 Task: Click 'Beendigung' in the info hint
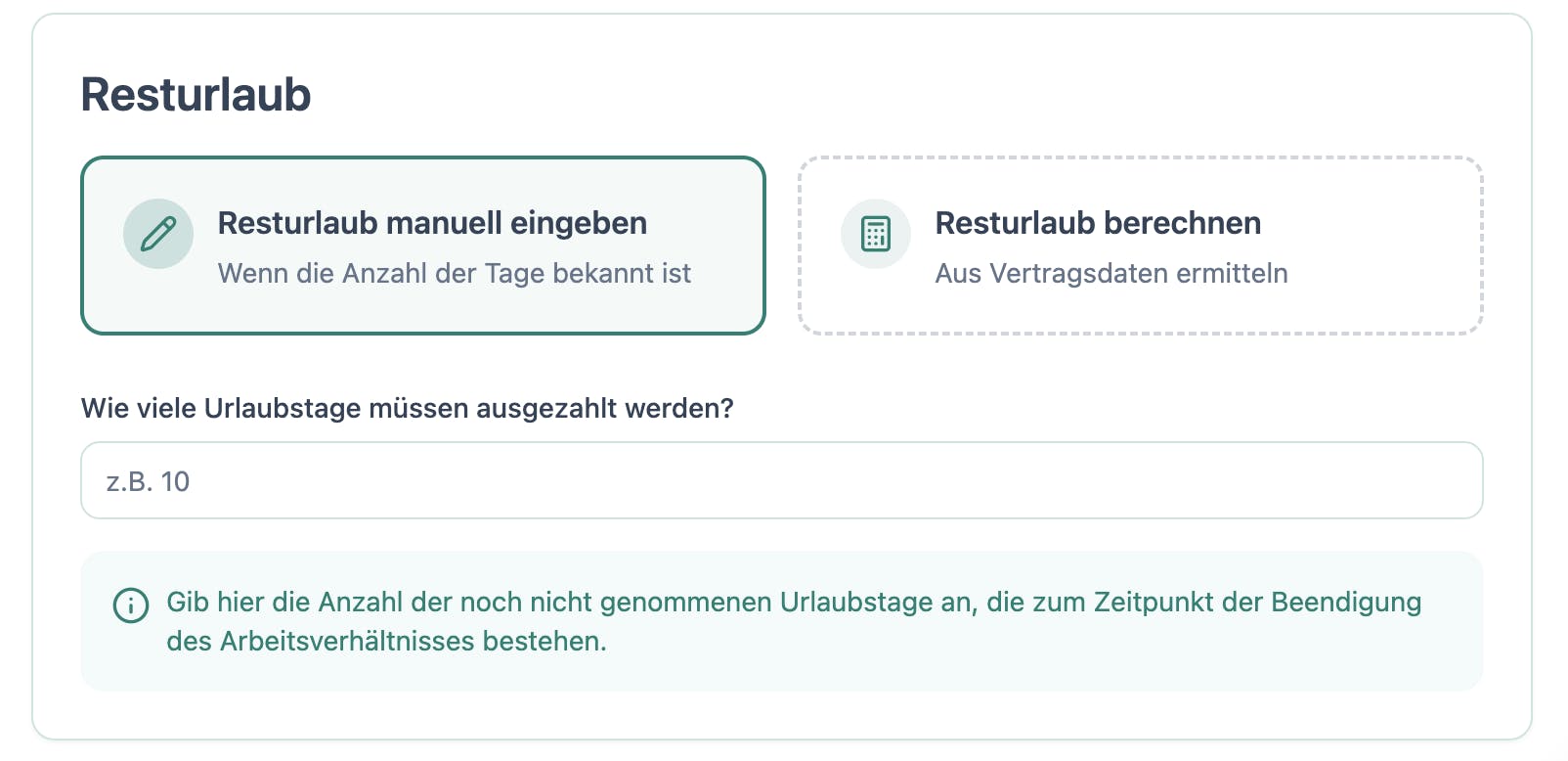tap(1346, 602)
